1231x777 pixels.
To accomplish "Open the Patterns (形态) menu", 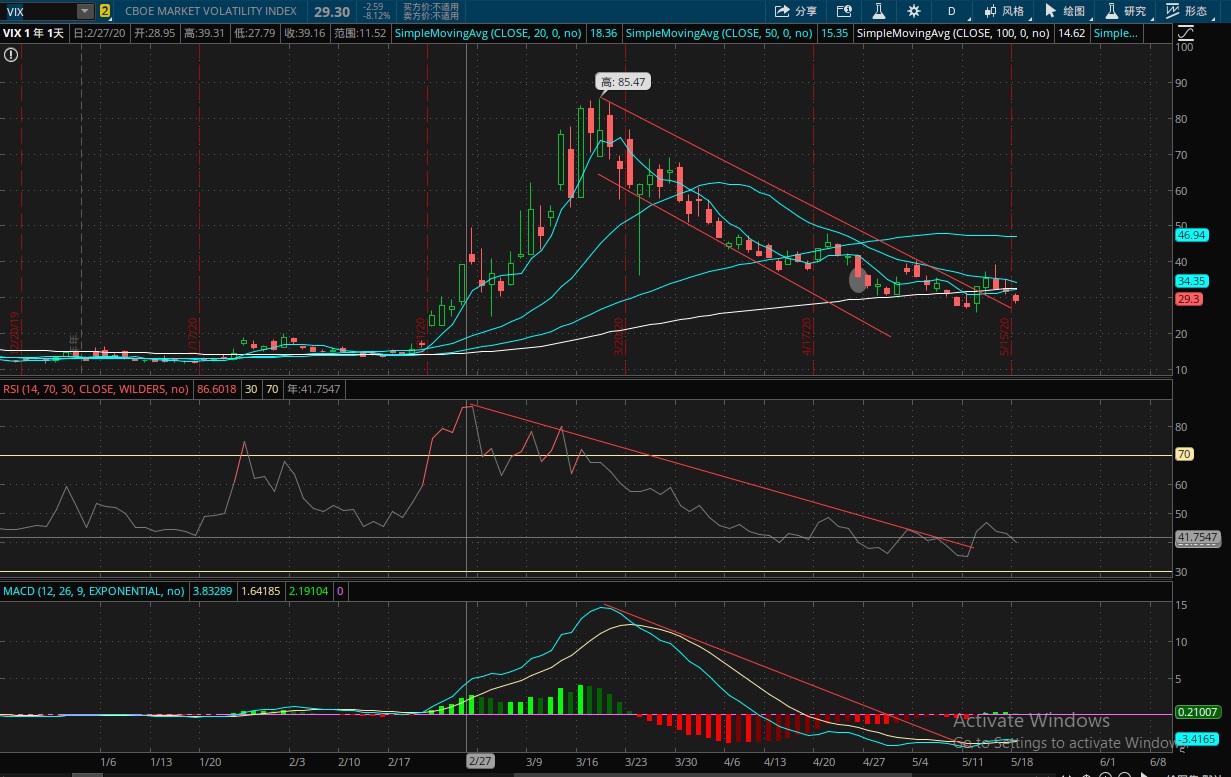I will tap(1186, 11).
